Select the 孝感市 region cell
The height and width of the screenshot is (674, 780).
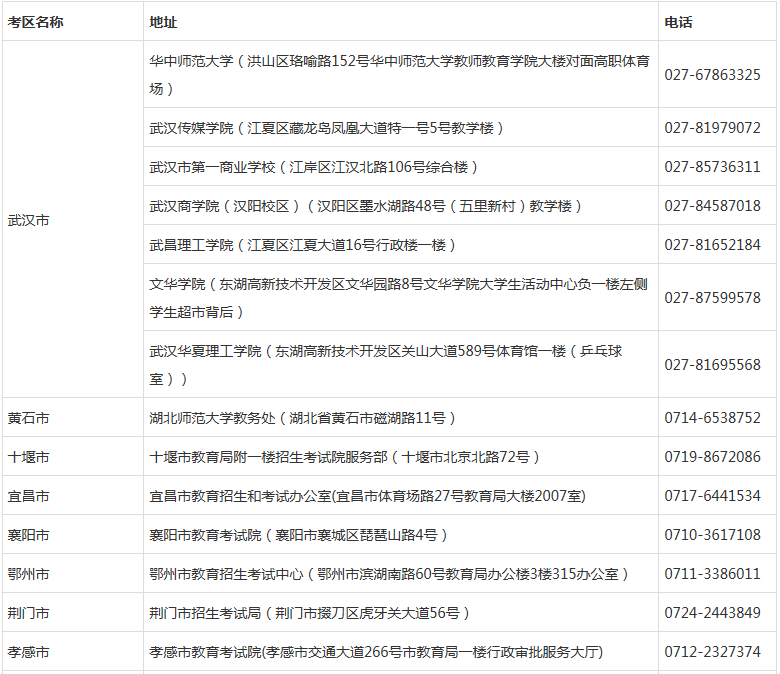point(73,651)
